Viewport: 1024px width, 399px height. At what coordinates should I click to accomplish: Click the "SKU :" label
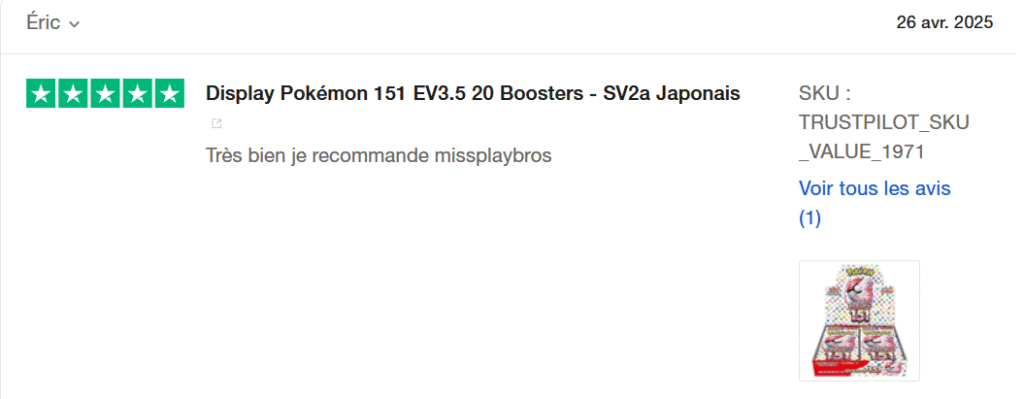[x=825, y=93]
